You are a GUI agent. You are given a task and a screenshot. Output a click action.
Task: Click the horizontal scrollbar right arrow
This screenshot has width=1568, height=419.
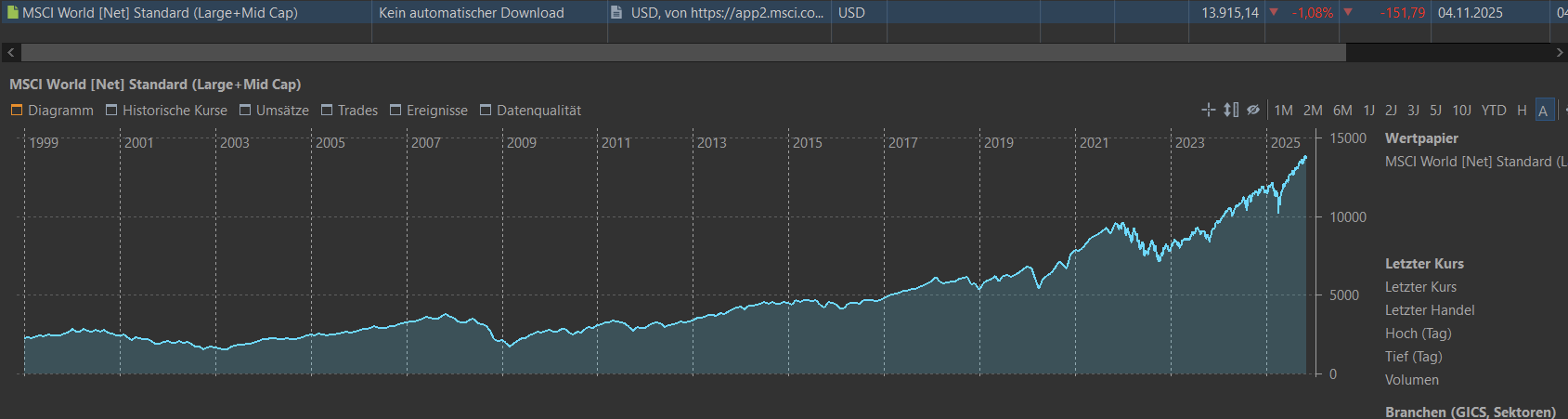(x=1560, y=53)
